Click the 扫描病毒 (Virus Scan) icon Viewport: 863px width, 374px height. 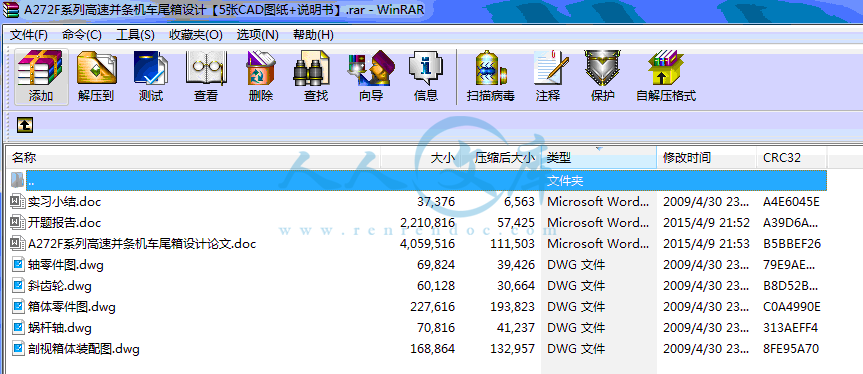(x=490, y=68)
